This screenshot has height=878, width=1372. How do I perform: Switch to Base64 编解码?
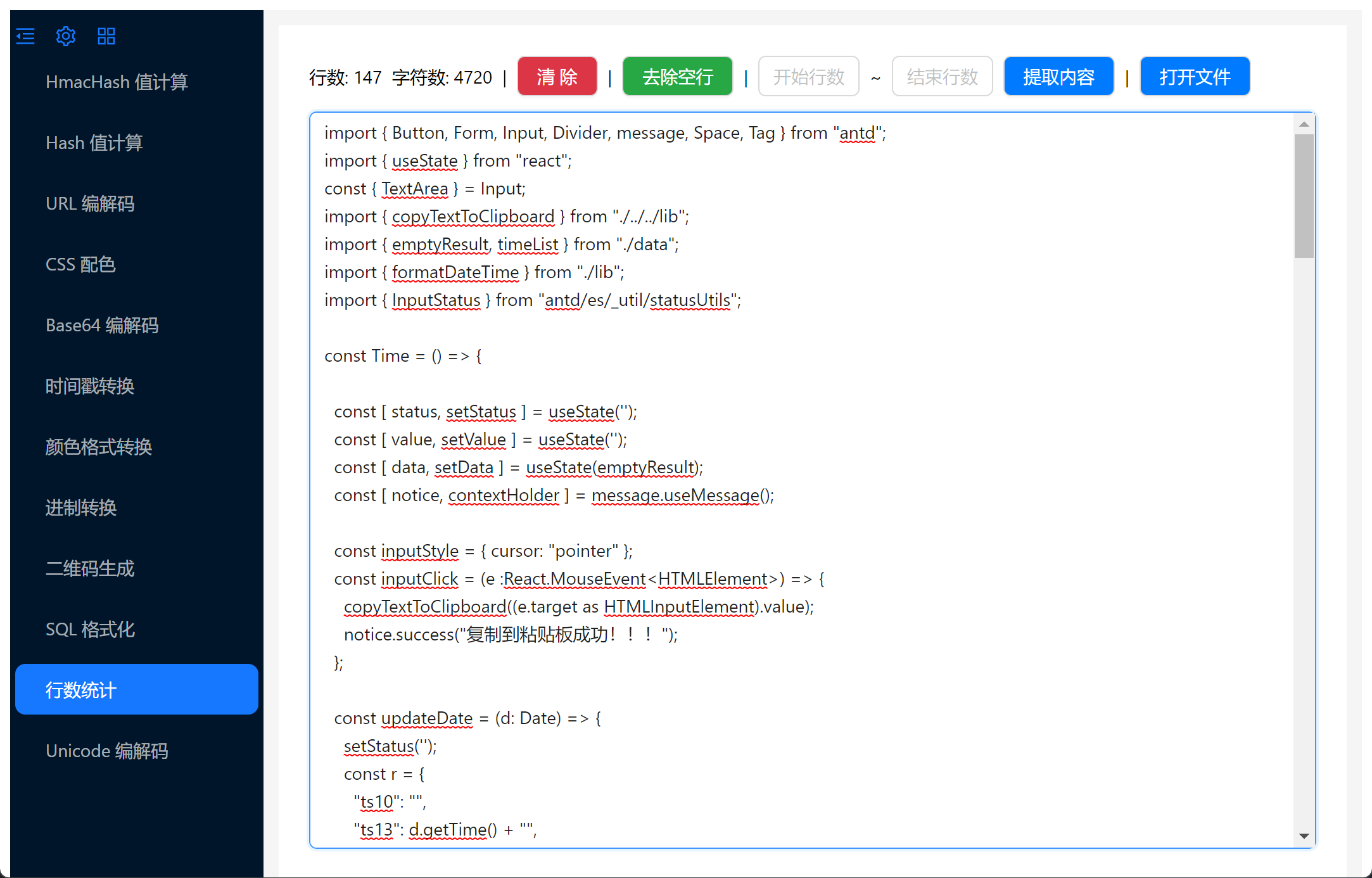102,325
